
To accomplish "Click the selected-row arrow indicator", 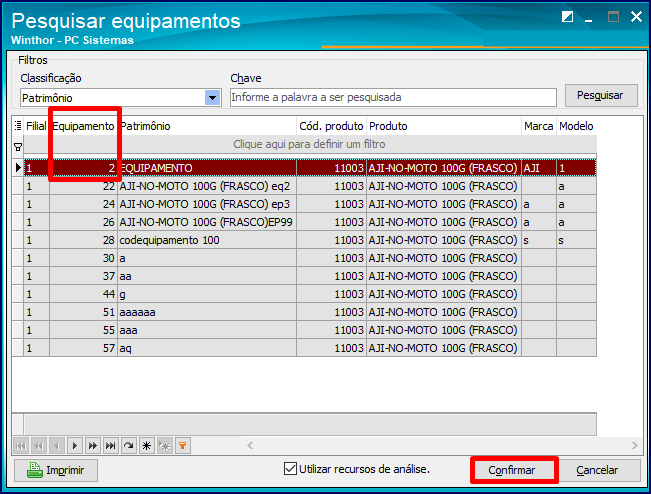I will click(18, 168).
